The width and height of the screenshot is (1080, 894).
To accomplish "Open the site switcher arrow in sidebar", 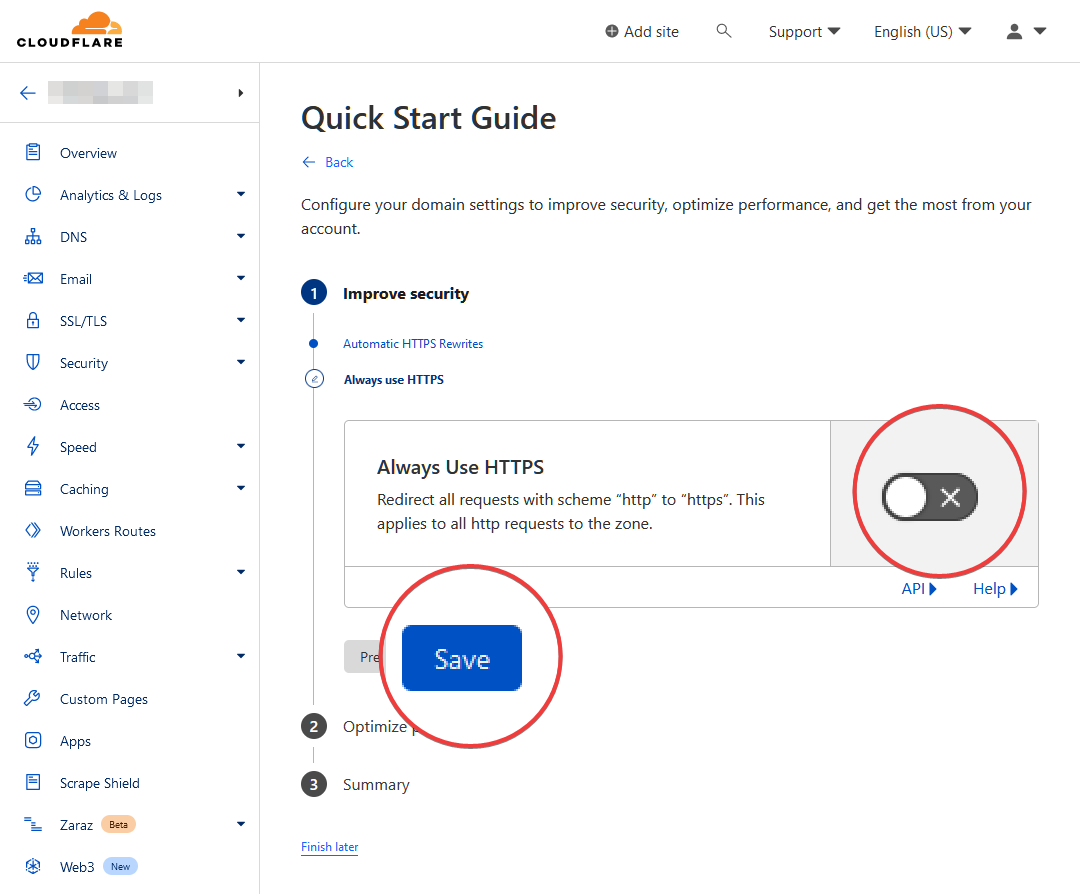I will point(240,93).
